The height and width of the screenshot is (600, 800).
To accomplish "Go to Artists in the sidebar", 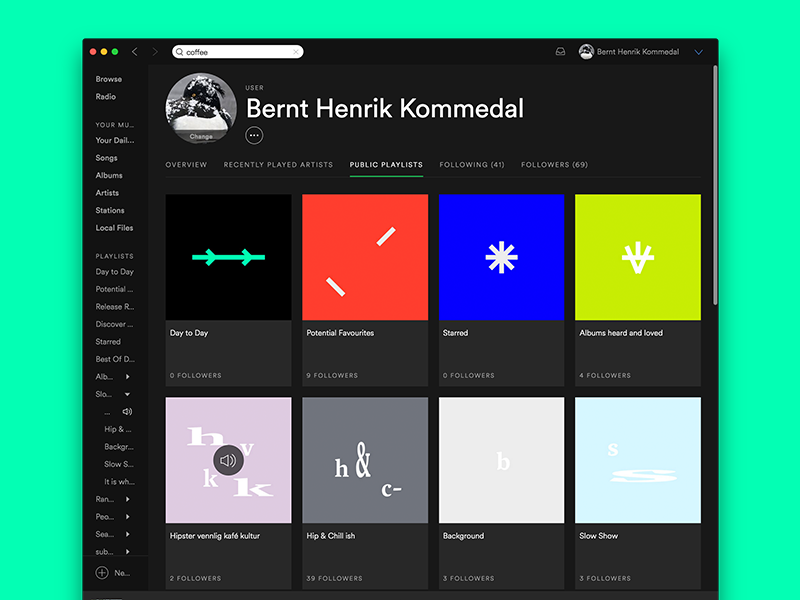I will click(107, 193).
